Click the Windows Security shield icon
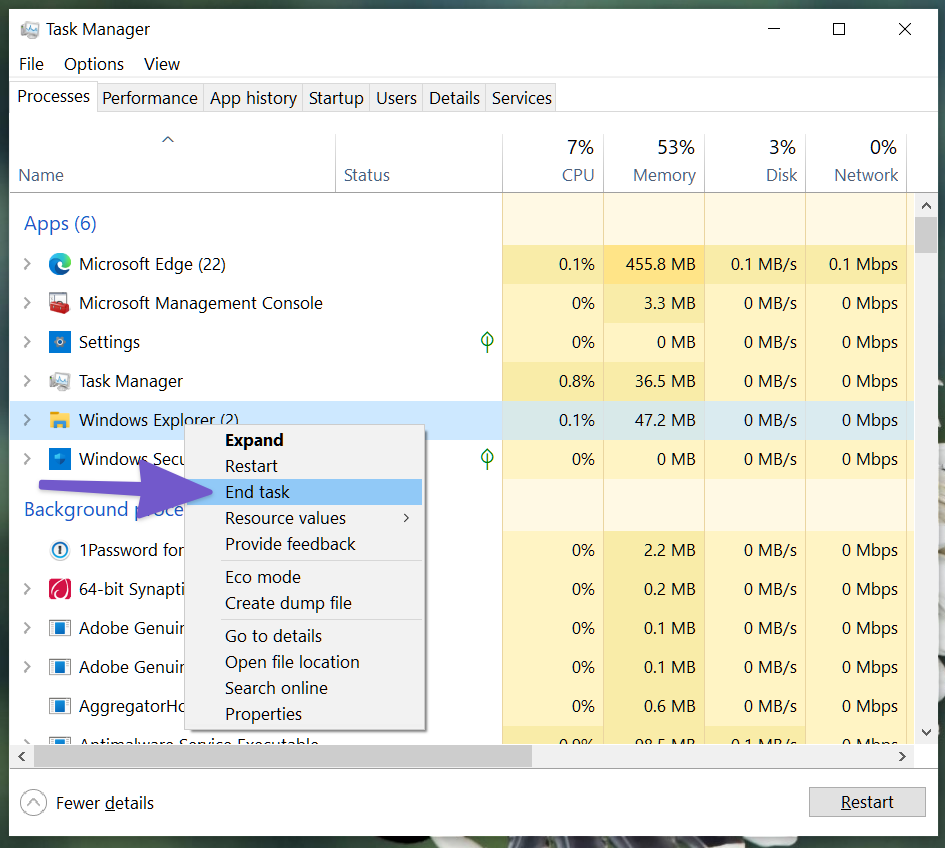Screen dimensions: 945x848 (x=60, y=459)
